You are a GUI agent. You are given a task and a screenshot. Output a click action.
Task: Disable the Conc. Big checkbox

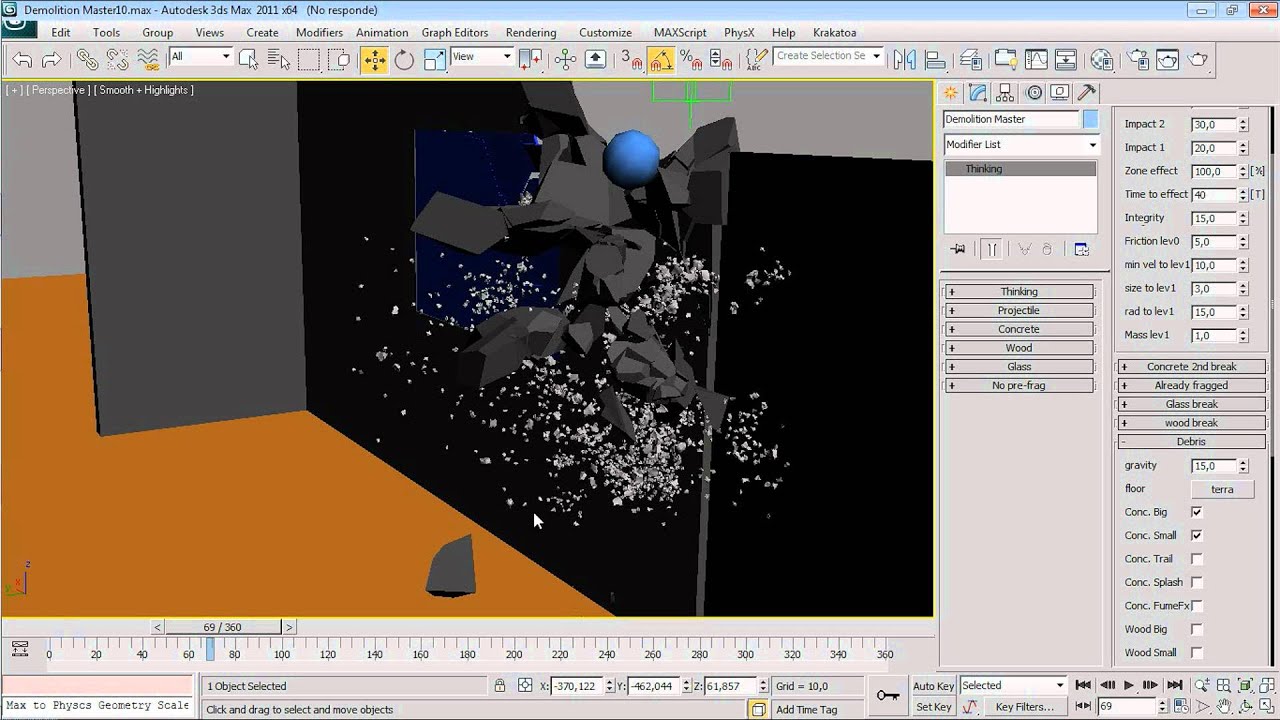point(1196,512)
